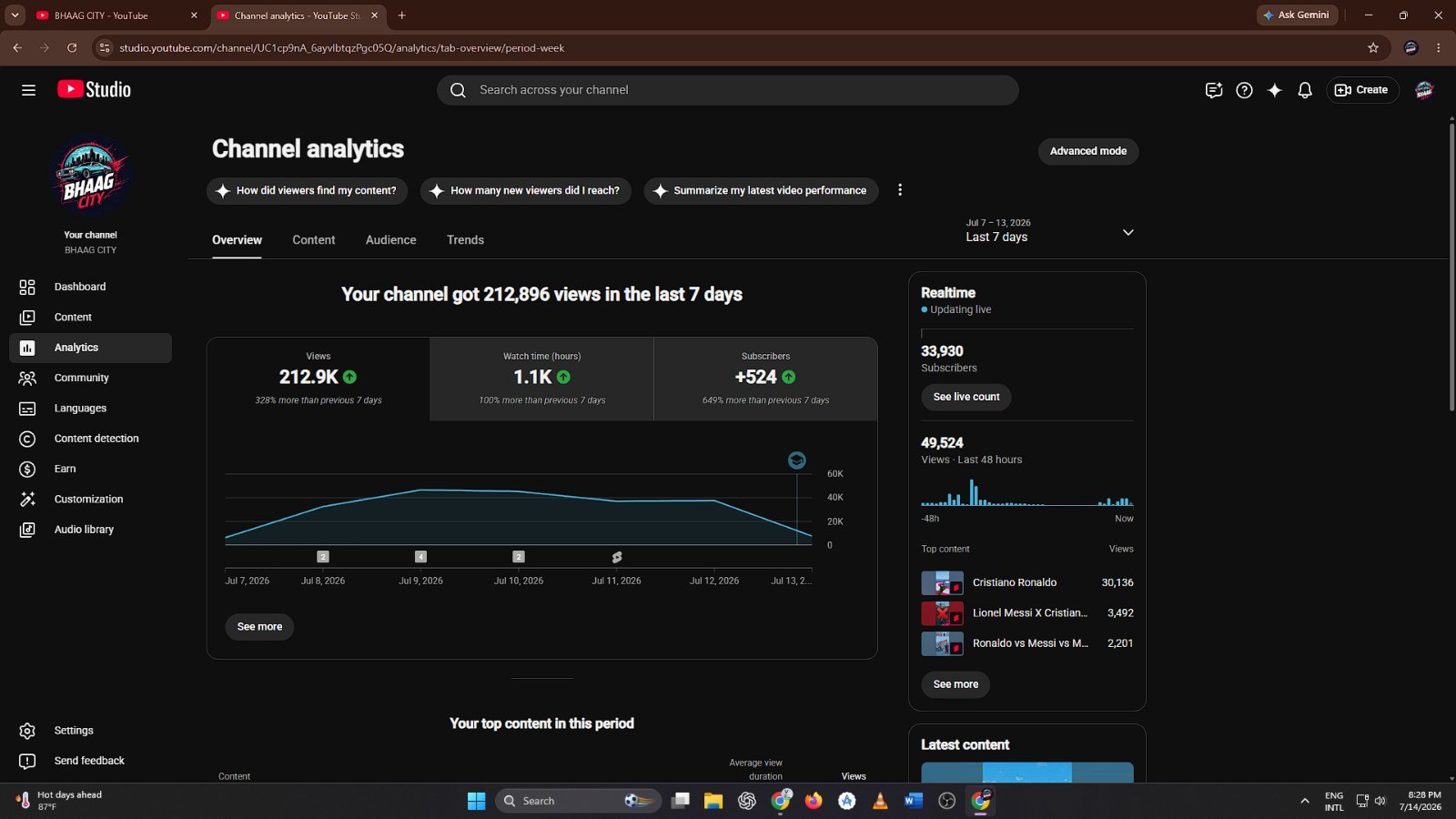
Task: Select Analytics in the sidebar
Action: pyautogui.click(x=90, y=348)
